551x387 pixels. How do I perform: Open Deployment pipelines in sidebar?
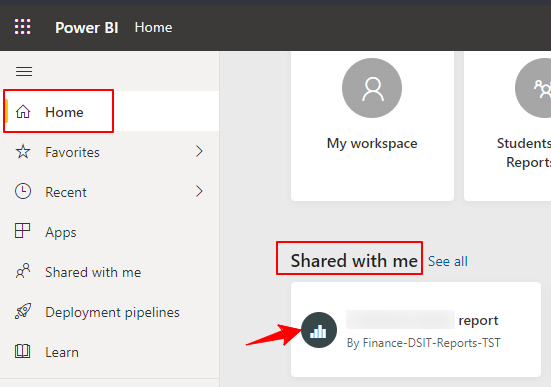coord(110,312)
